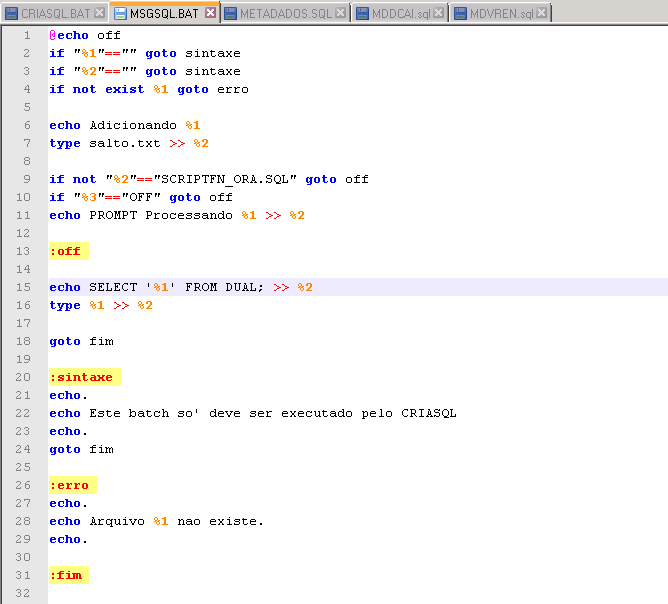Click line number 32 in the margin

[x=23, y=593]
